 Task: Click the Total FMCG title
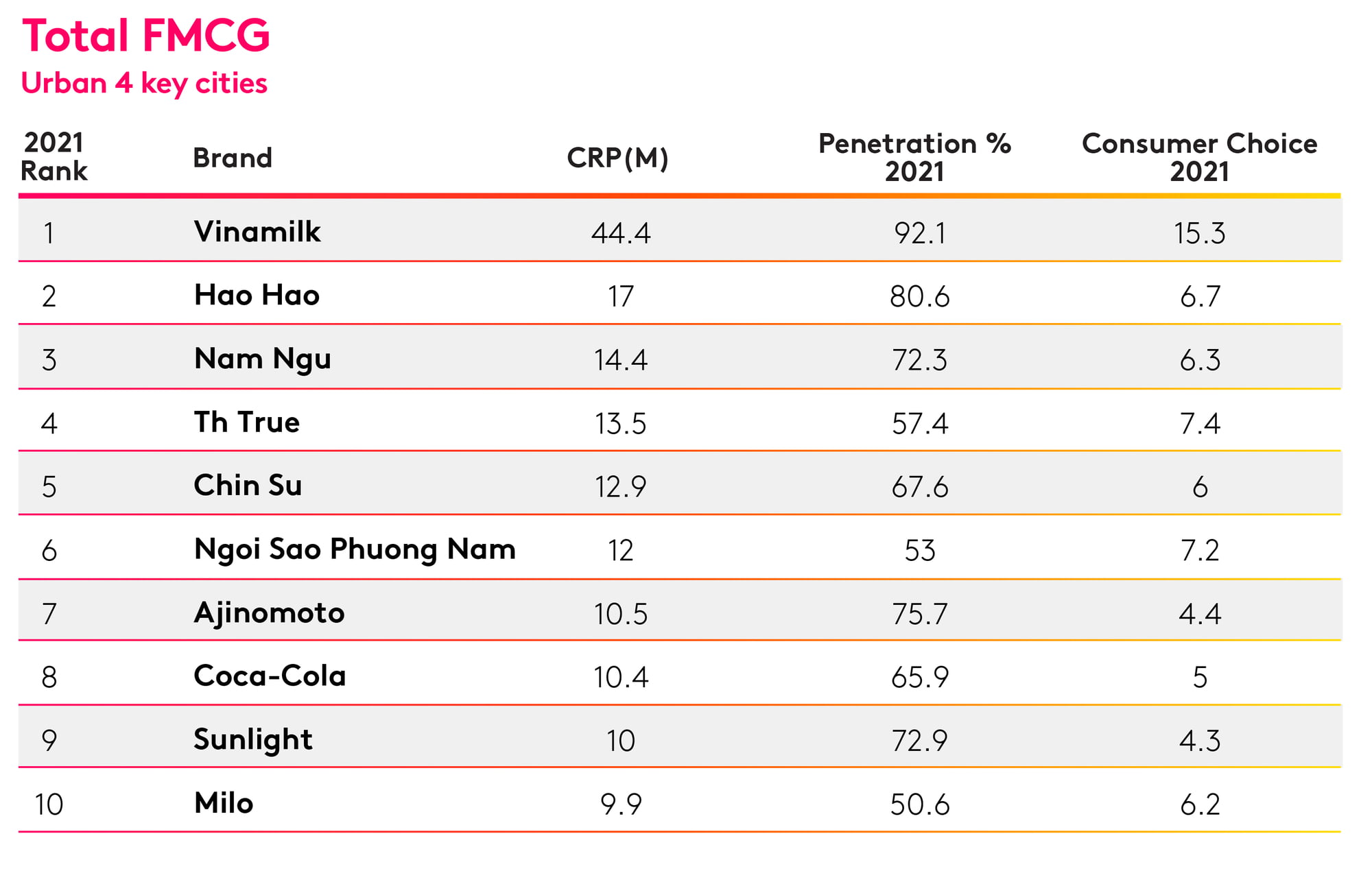(x=146, y=36)
